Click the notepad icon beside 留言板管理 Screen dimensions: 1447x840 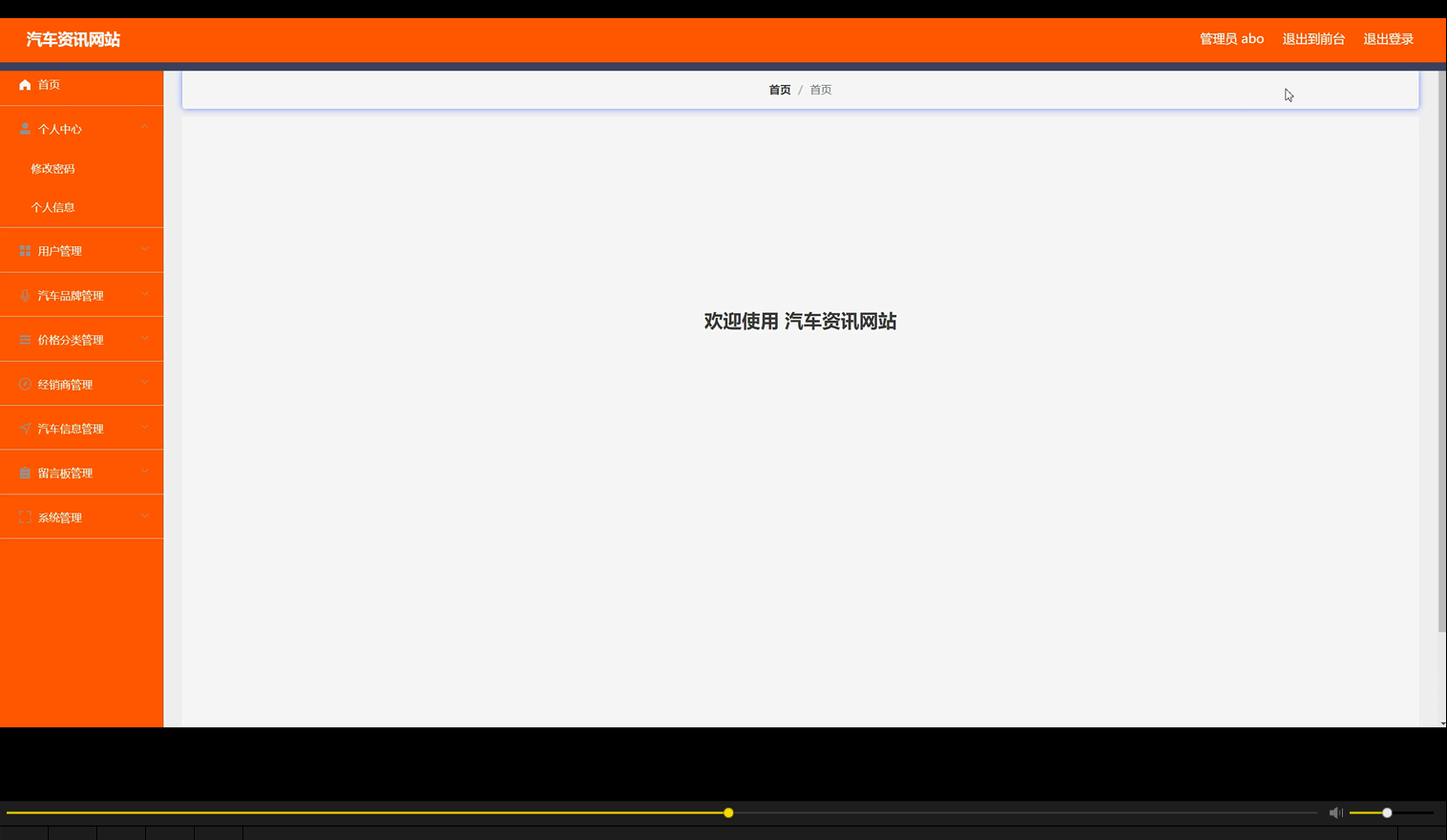pyautogui.click(x=25, y=472)
